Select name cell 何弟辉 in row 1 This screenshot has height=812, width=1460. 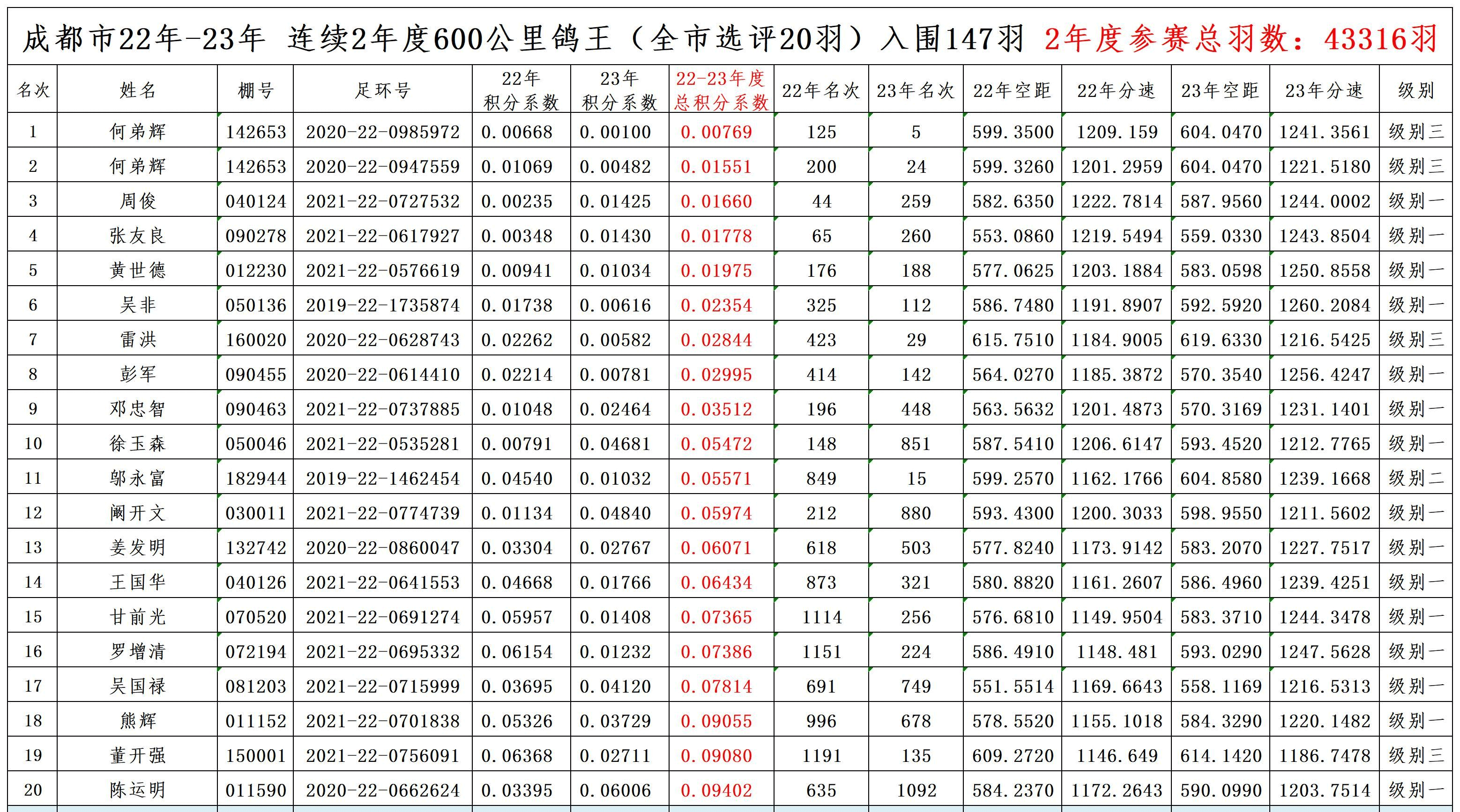[137, 132]
